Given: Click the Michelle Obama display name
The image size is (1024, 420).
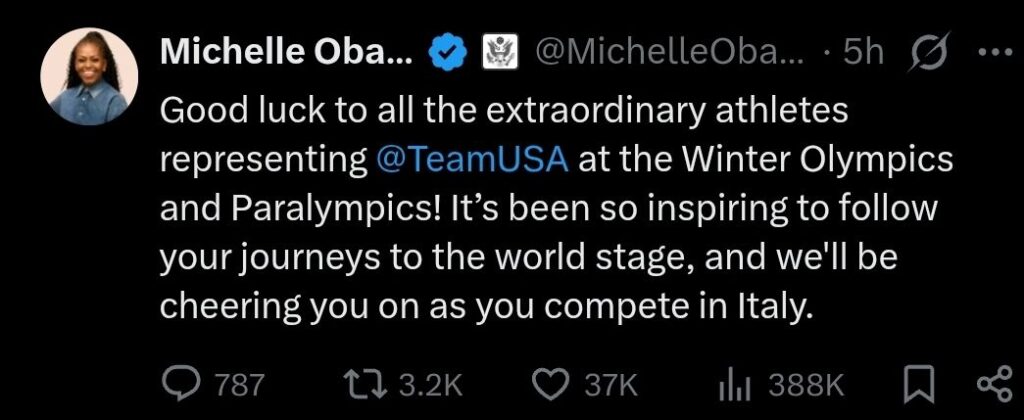Looking at the screenshot, I should coord(286,53).
